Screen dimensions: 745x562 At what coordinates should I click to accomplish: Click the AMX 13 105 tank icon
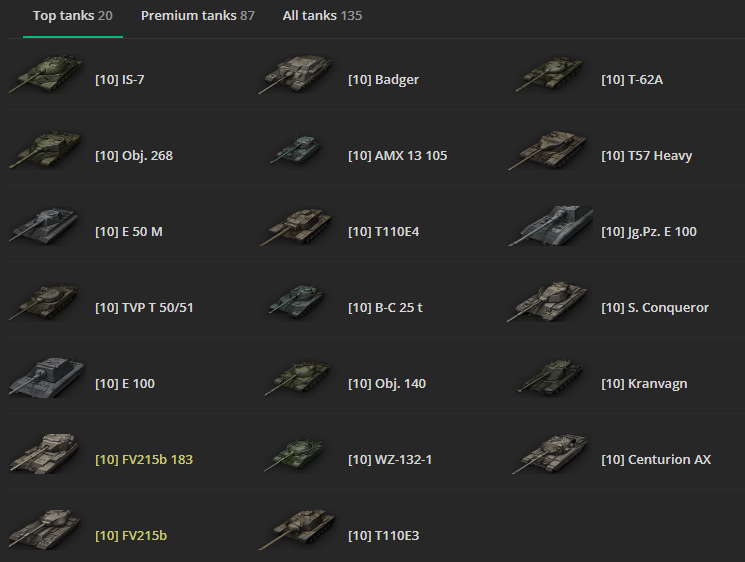(298, 149)
